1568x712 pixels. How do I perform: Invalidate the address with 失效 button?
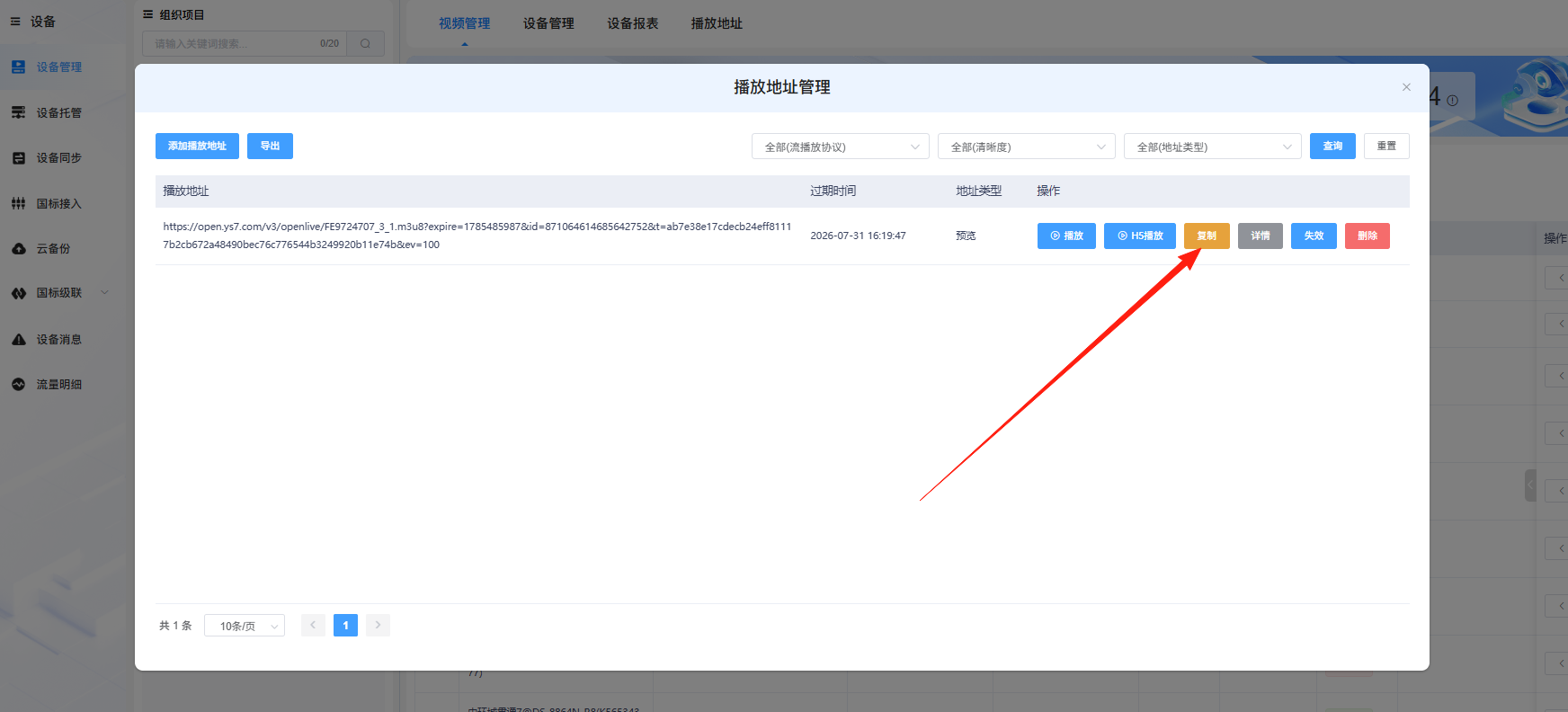[x=1314, y=236]
